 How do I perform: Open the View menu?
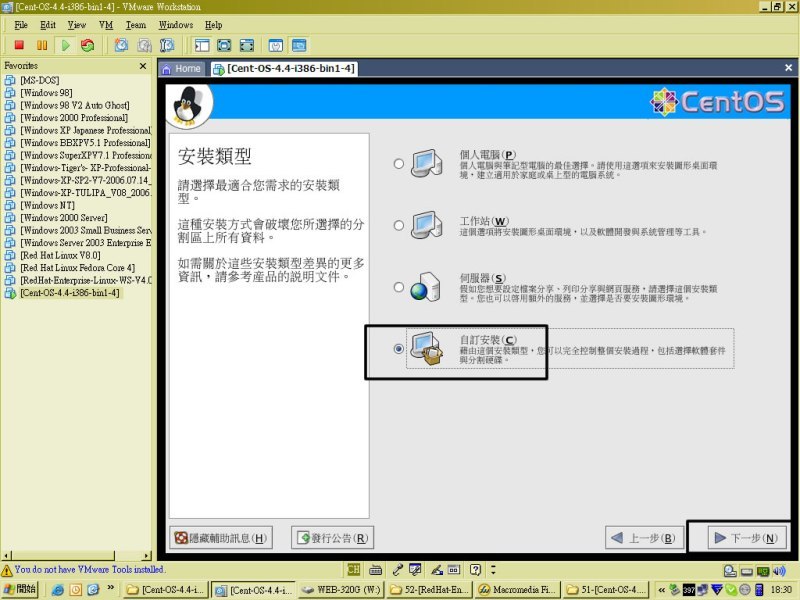coord(77,25)
